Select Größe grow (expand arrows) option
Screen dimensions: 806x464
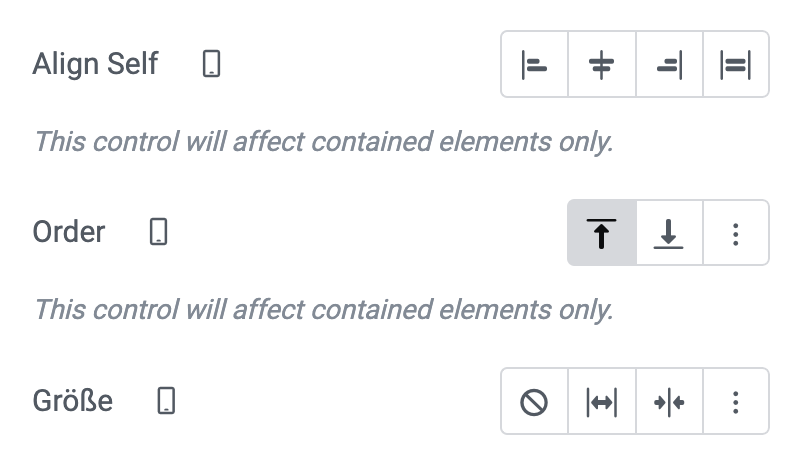[x=602, y=401]
